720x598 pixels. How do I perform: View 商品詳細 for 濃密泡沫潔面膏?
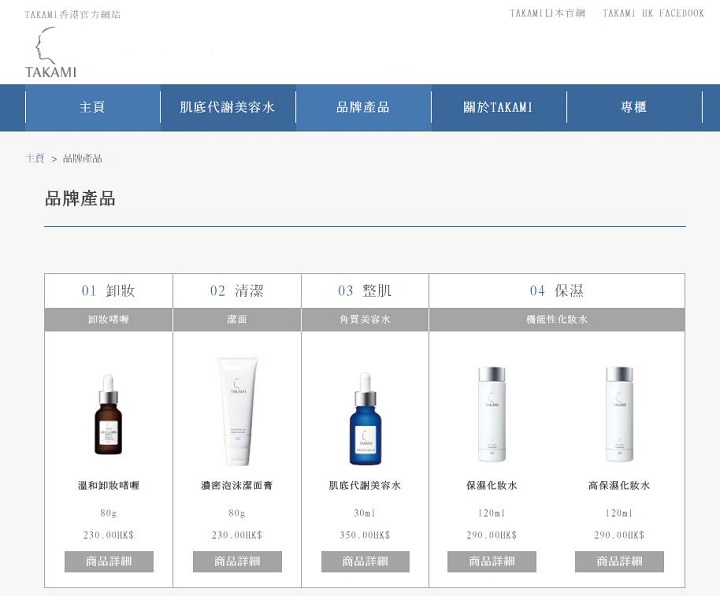coord(237,561)
